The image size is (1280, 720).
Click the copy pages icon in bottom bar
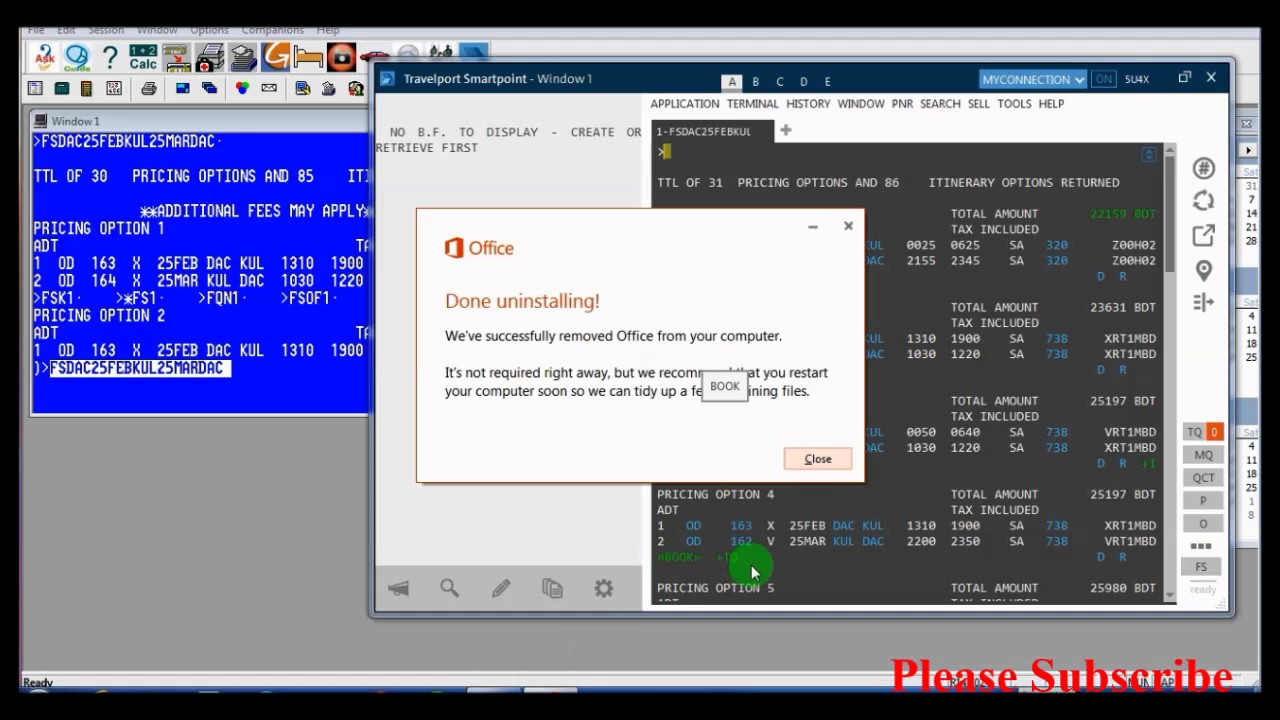(552, 588)
